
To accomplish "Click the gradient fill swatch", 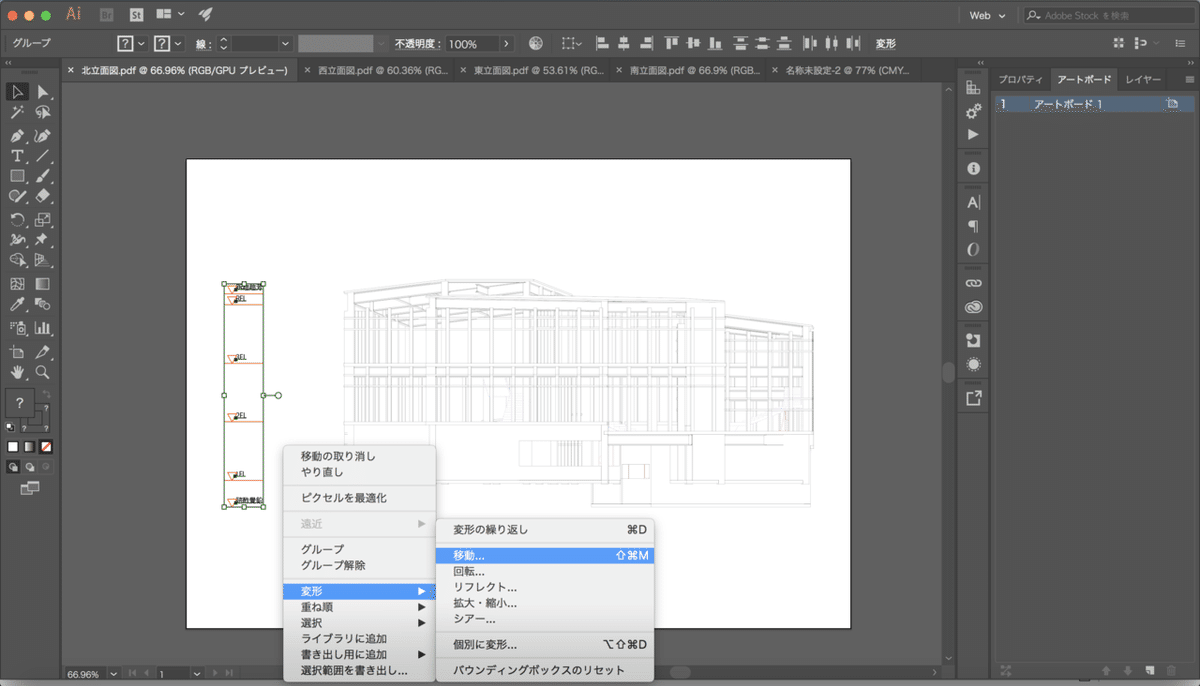I will click(29, 447).
